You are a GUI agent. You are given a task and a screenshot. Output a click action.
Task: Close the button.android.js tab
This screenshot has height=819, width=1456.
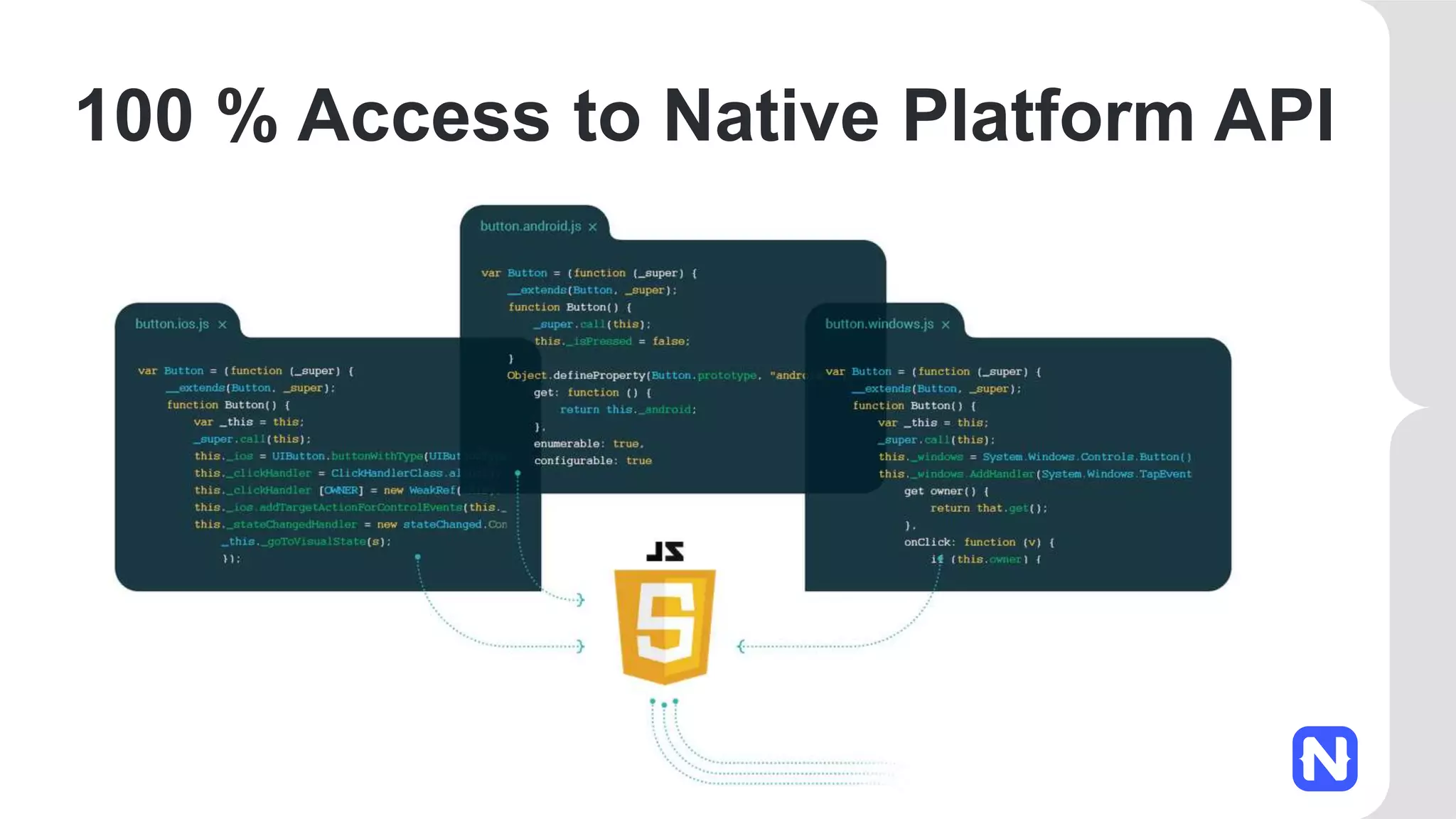[592, 227]
